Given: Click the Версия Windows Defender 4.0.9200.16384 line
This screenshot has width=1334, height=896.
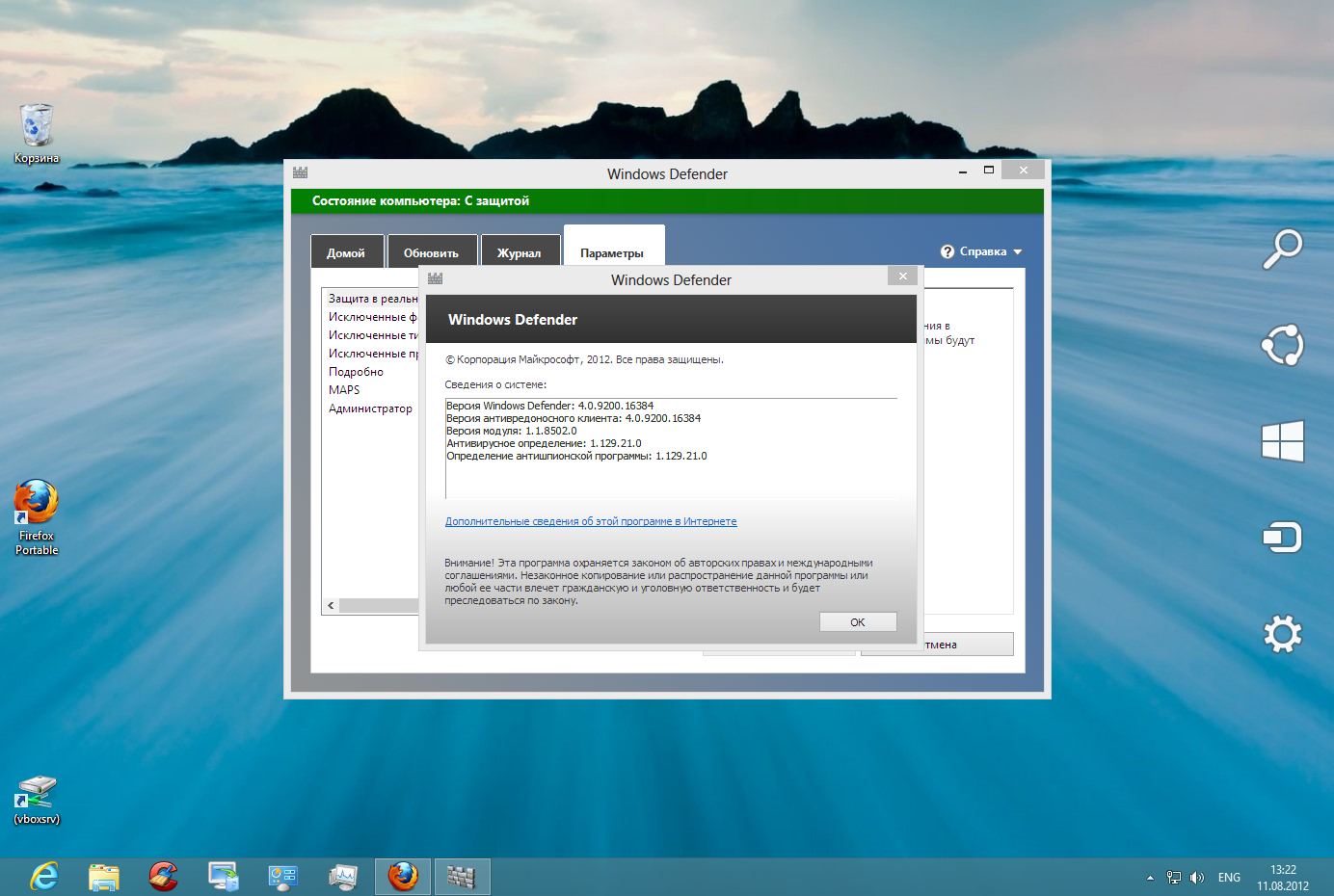Looking at the screenshot, I should (549, 406).
